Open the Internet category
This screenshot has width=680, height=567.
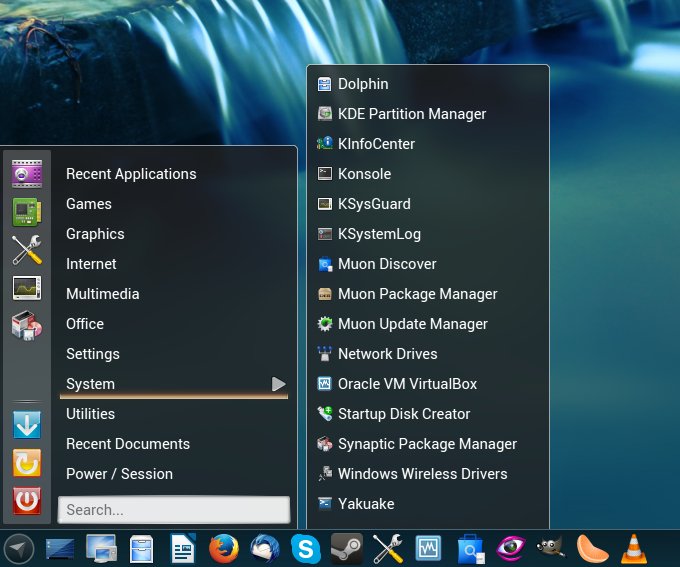tap(91, 264)
